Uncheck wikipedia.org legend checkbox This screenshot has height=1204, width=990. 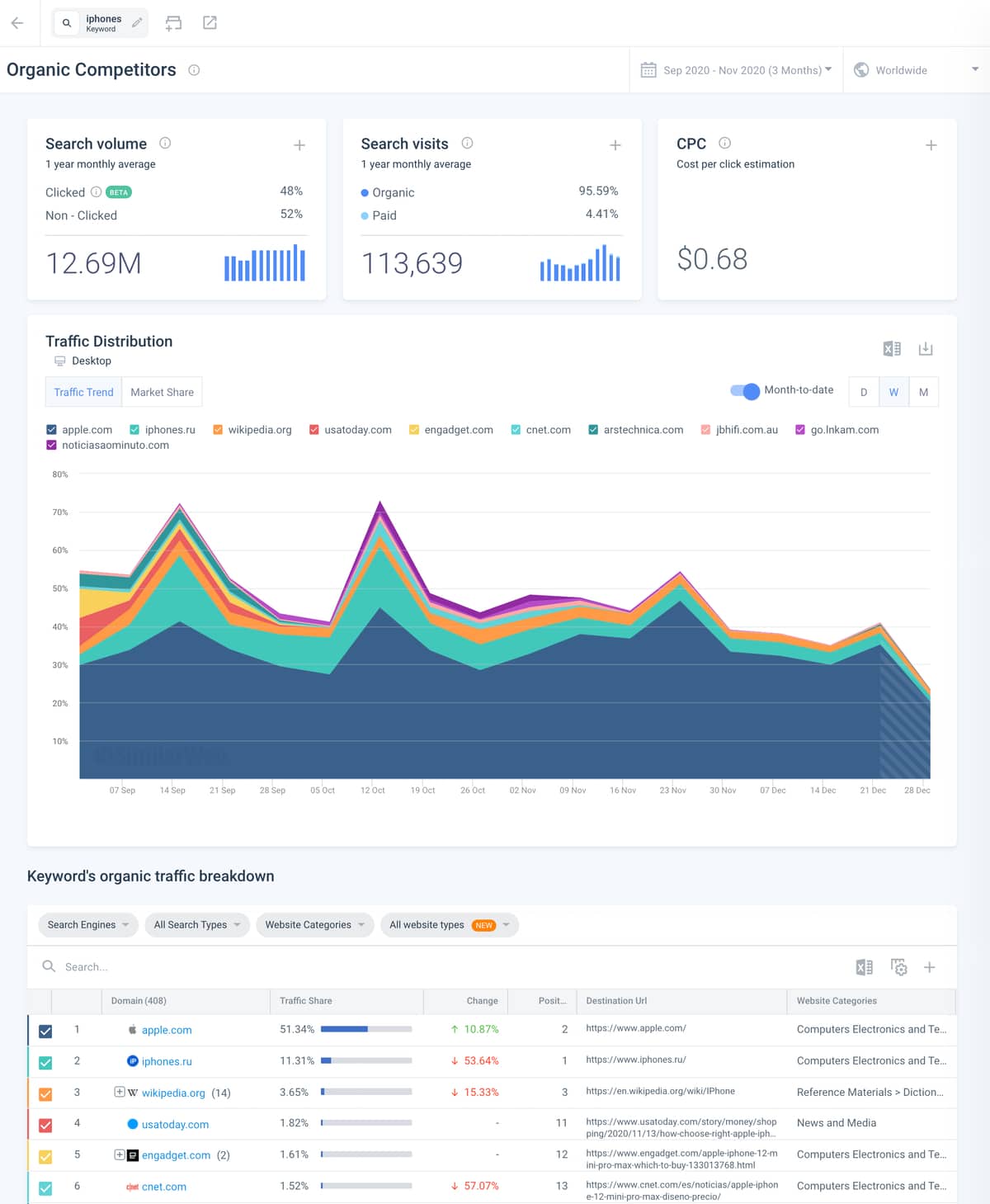click(218, 430)
